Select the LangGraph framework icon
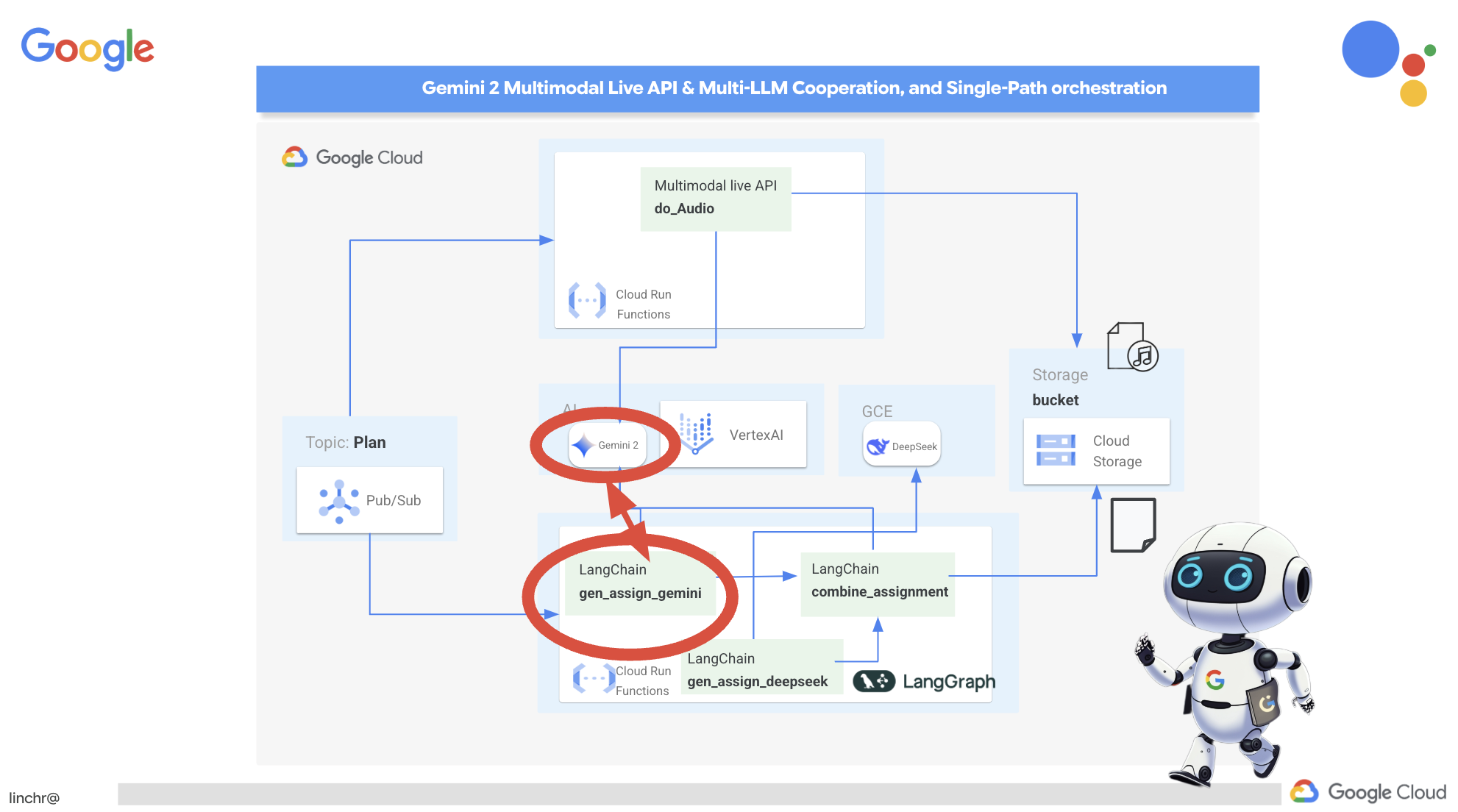Screen dimensions: 1458x812 tap(879, 680)
